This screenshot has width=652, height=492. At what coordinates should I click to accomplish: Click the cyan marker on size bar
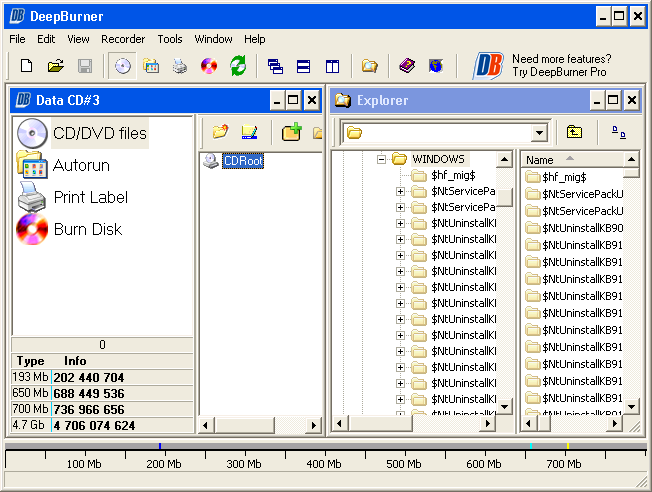coord(531,446)
